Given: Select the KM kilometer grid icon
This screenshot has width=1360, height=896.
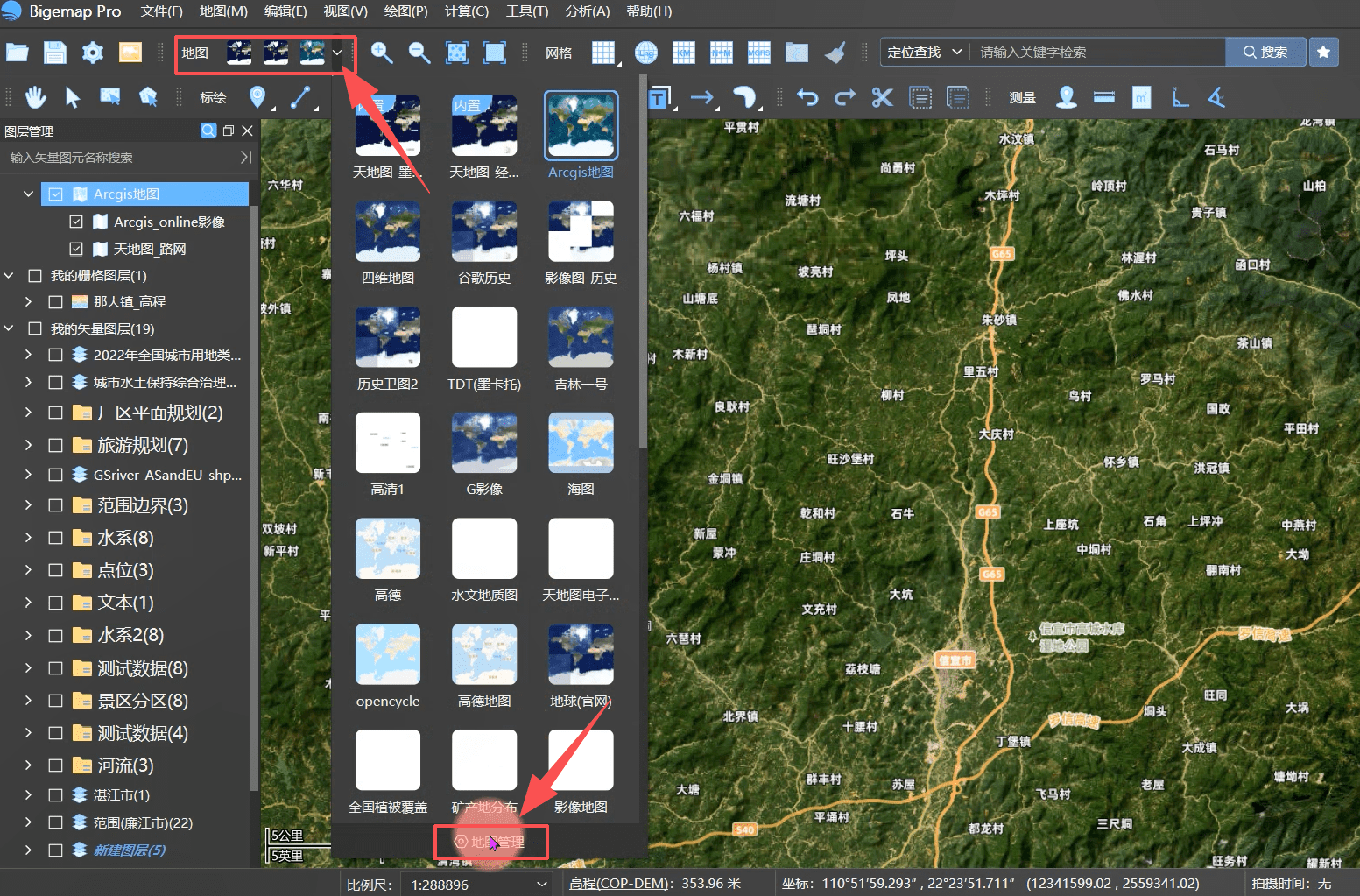Looking at the screenshot, I should pyautogui.click(x=684, y=53).
